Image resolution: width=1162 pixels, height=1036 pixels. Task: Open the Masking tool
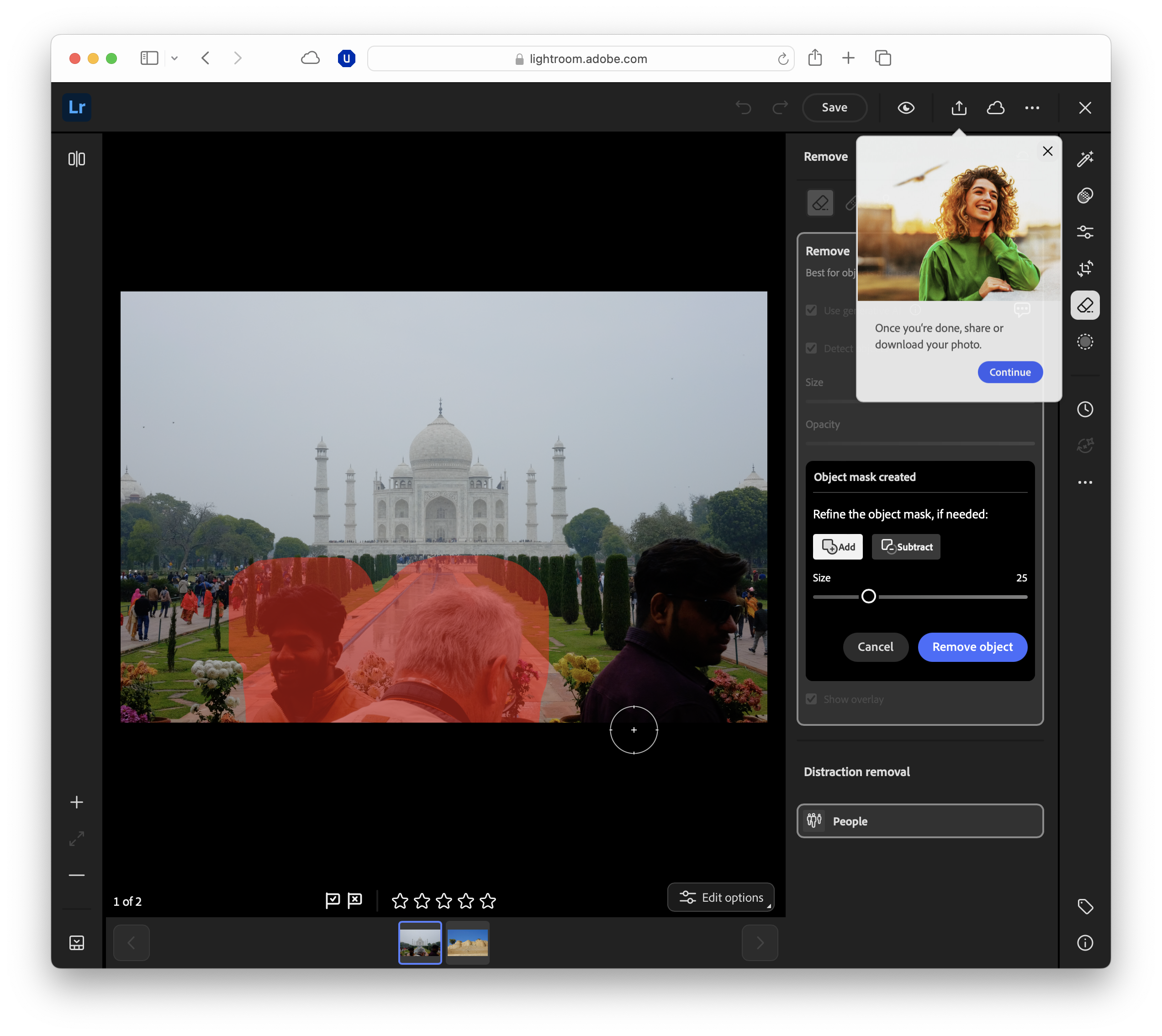pyautogui.click(x=1085, y=342)
